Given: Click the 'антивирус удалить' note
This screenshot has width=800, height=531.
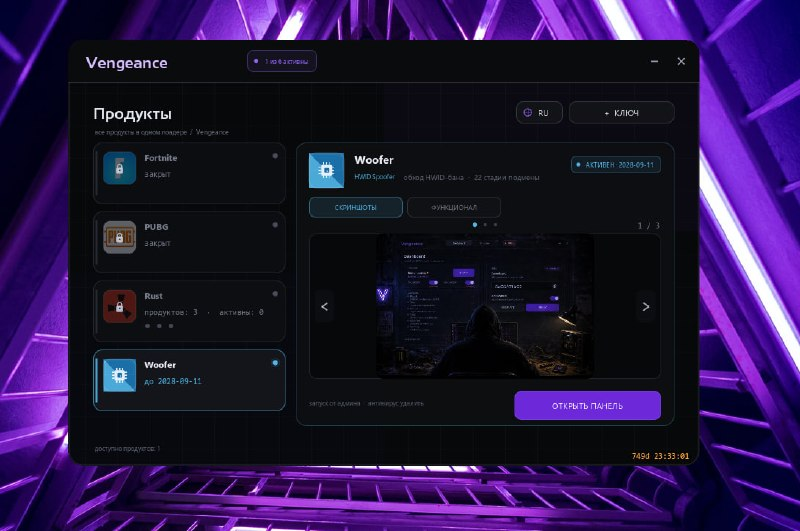Looking at the screenshot, I should click(x=396, y=403).
